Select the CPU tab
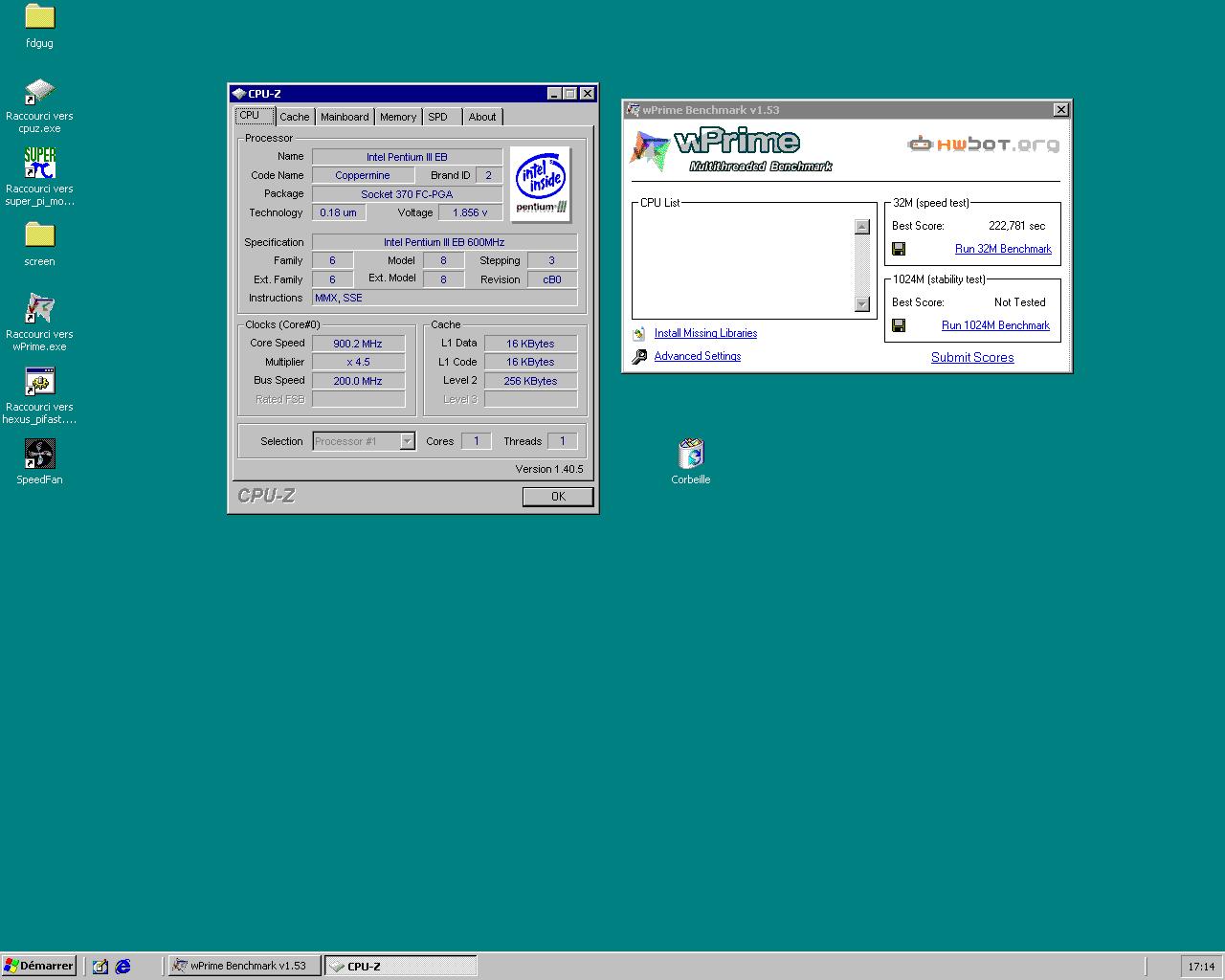 (x=255, y=116)
